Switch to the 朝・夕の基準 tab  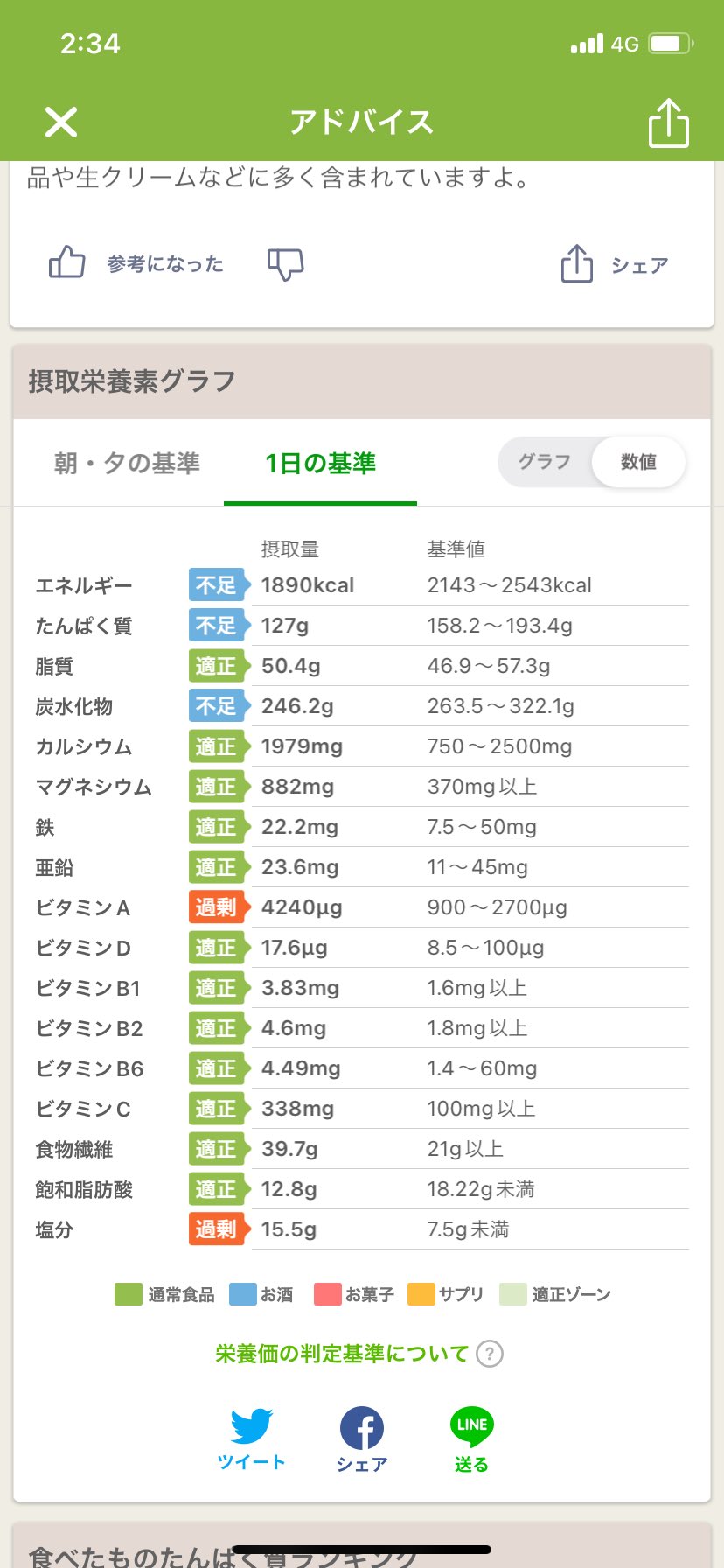pyautogui.click(x=128, y=463)
